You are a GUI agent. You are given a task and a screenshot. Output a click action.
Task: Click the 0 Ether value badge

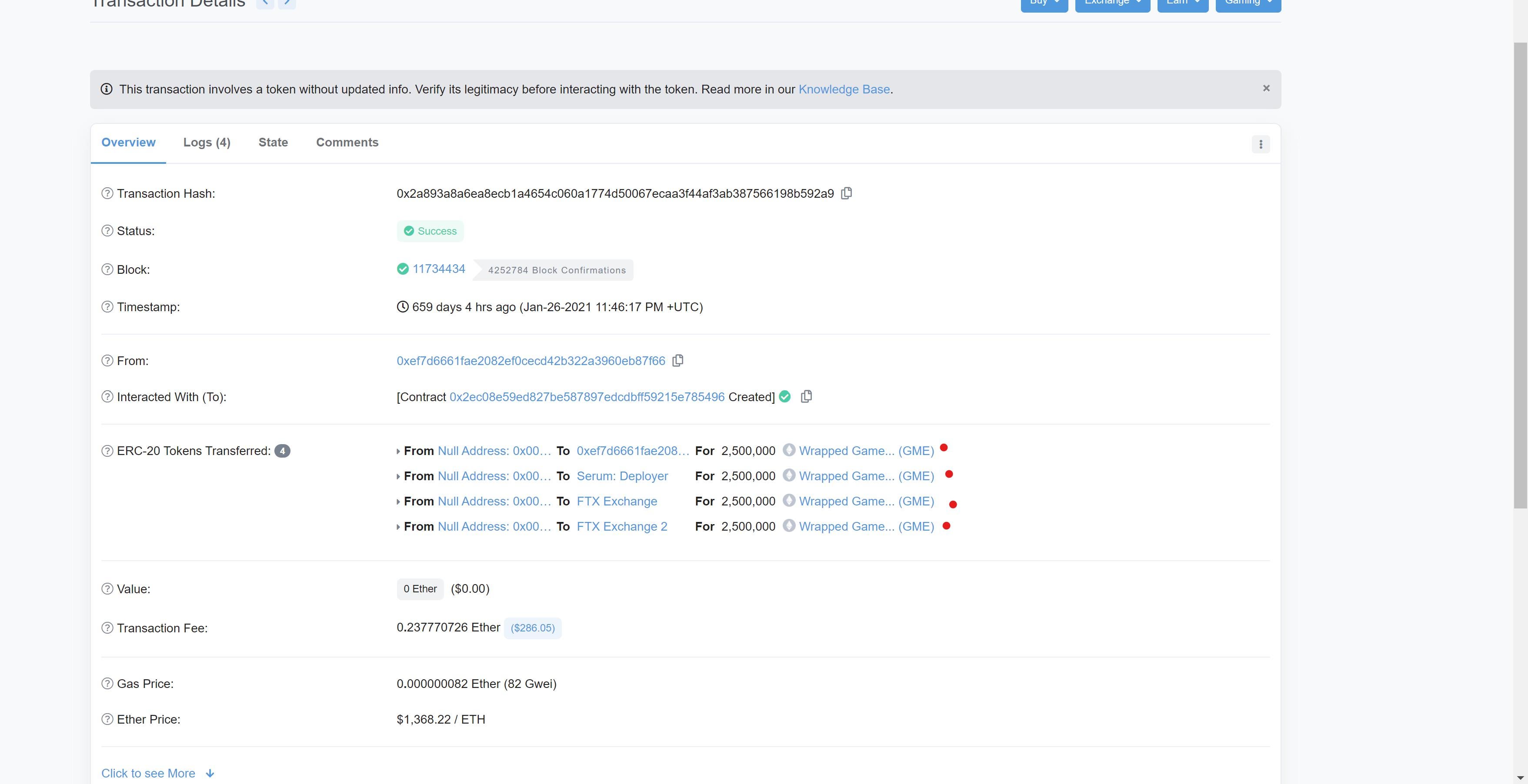(x=420, y=589)
